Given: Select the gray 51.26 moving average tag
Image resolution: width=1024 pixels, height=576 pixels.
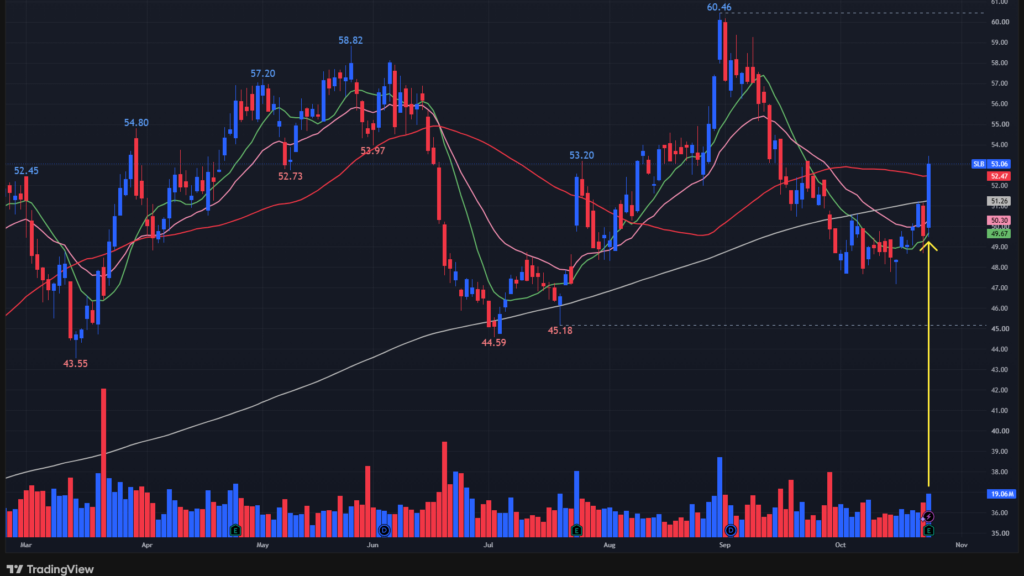Looking at the screenshot, I should (x=999, y=201).
